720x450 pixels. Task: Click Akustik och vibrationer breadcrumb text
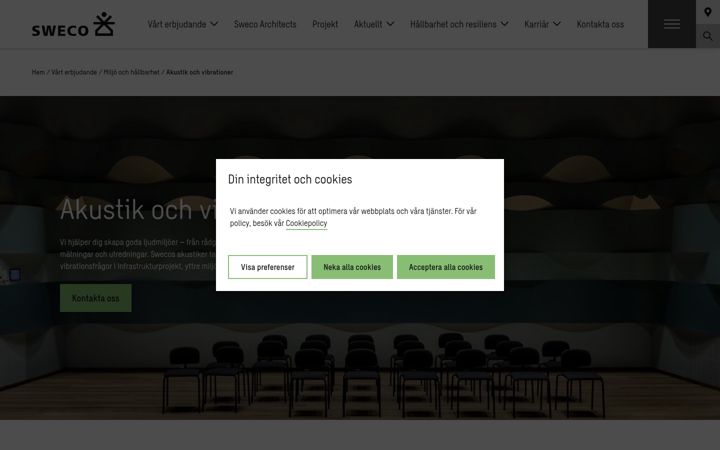200,72
